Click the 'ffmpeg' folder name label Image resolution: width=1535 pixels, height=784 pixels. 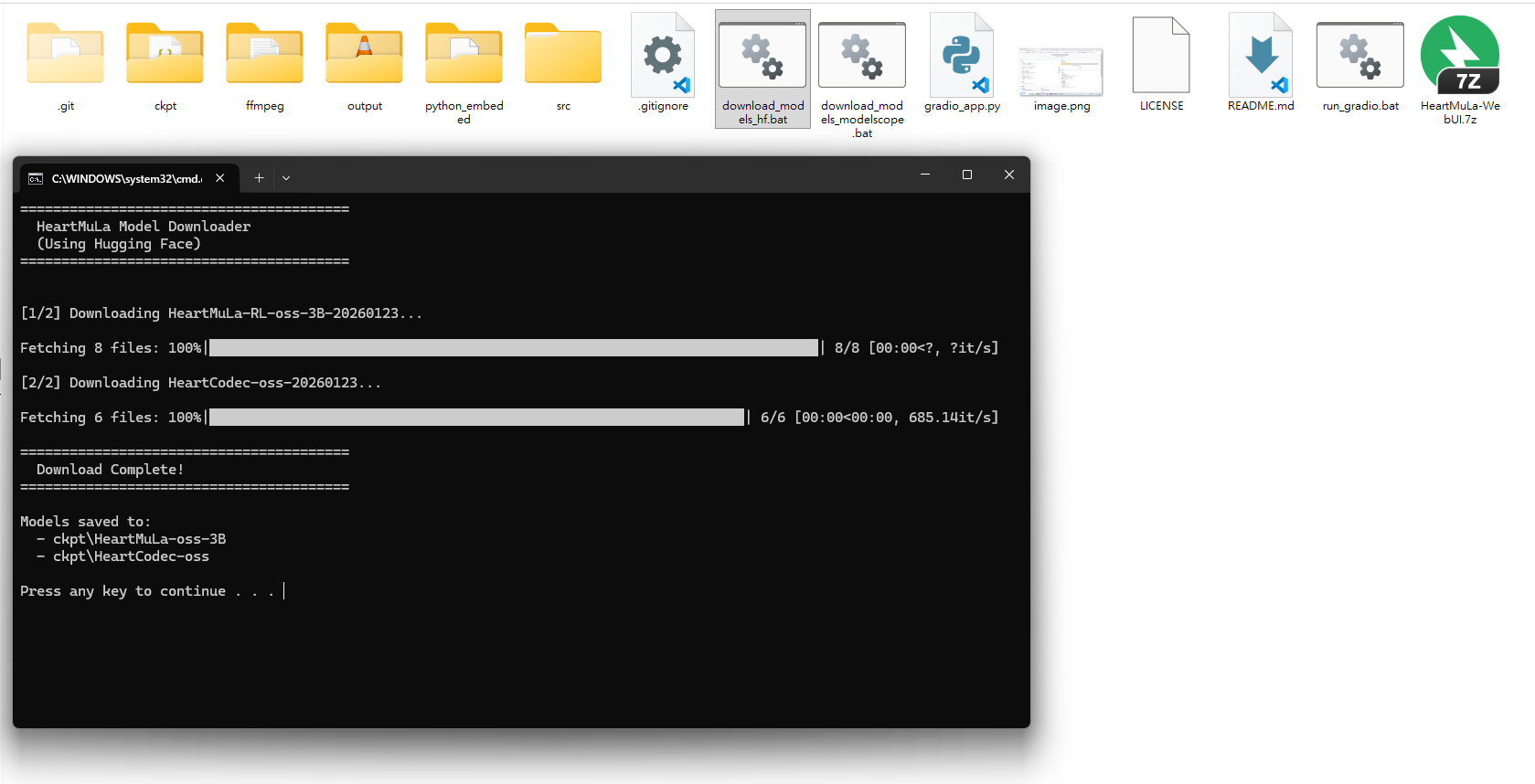tap(265, 106)
